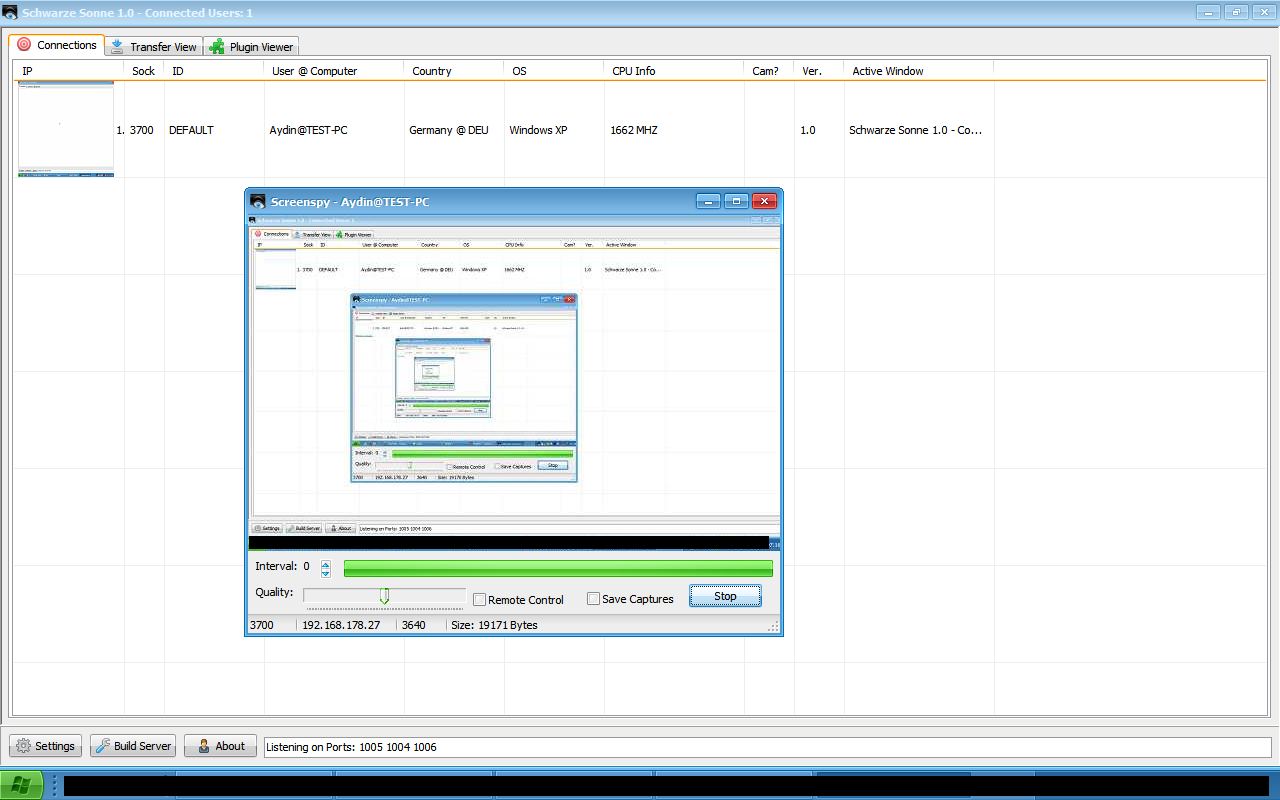The image size is (1280, 800).
Task: Select the remote desktop thumbnail in connection row
Action: coord(66,130)
